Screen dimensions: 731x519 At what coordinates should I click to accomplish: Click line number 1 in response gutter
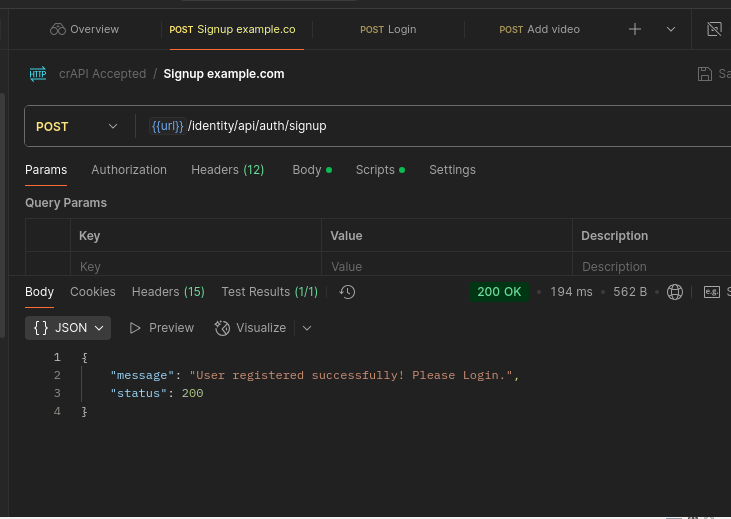[x=57, y=358]
